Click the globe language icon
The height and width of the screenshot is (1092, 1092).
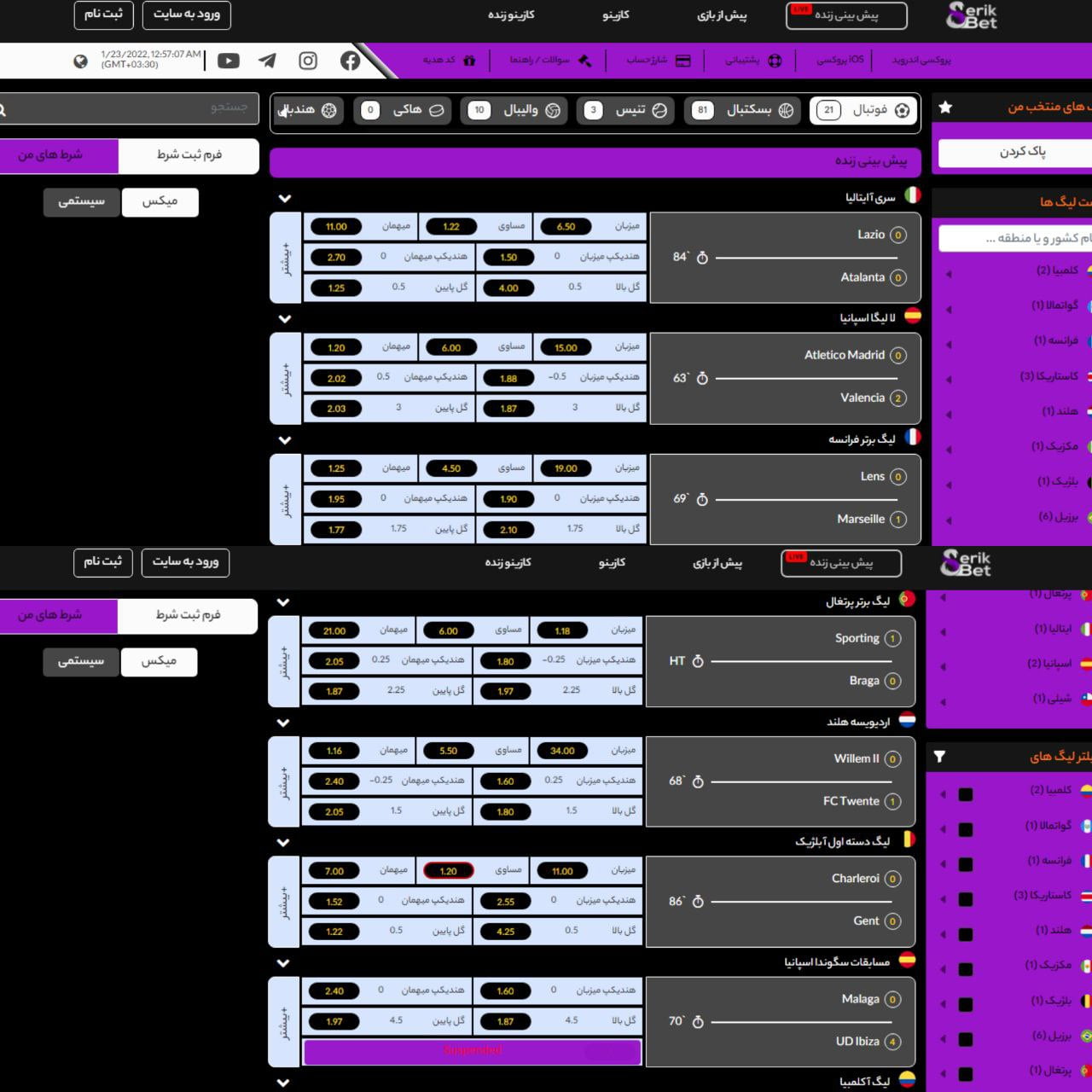[x=80, y=61]
